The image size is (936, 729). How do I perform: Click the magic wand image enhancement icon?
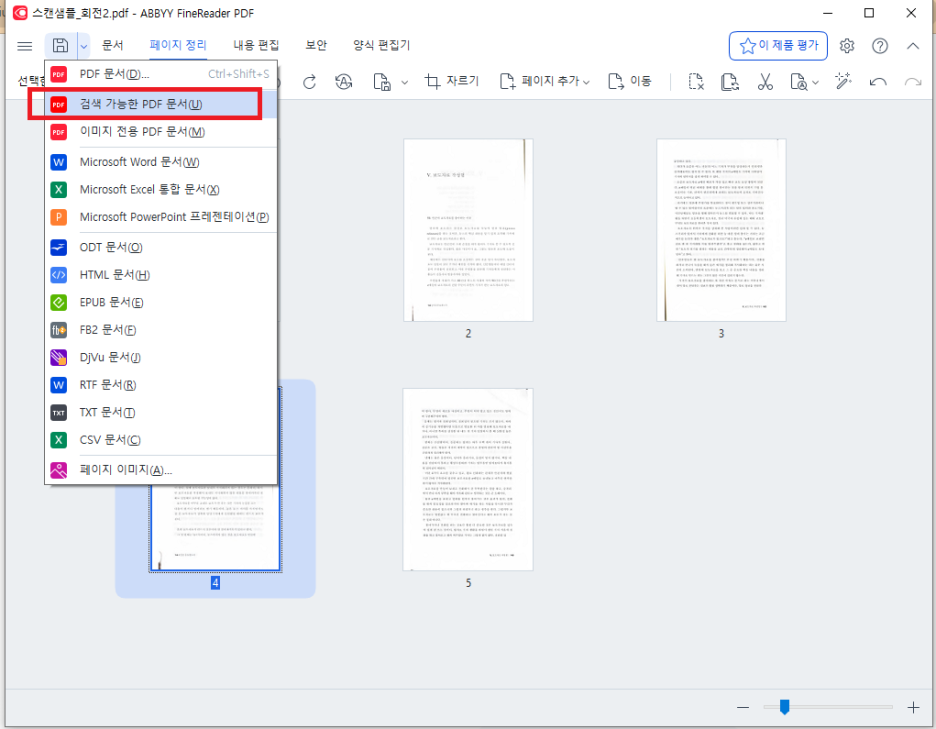(x=843, y=81)
